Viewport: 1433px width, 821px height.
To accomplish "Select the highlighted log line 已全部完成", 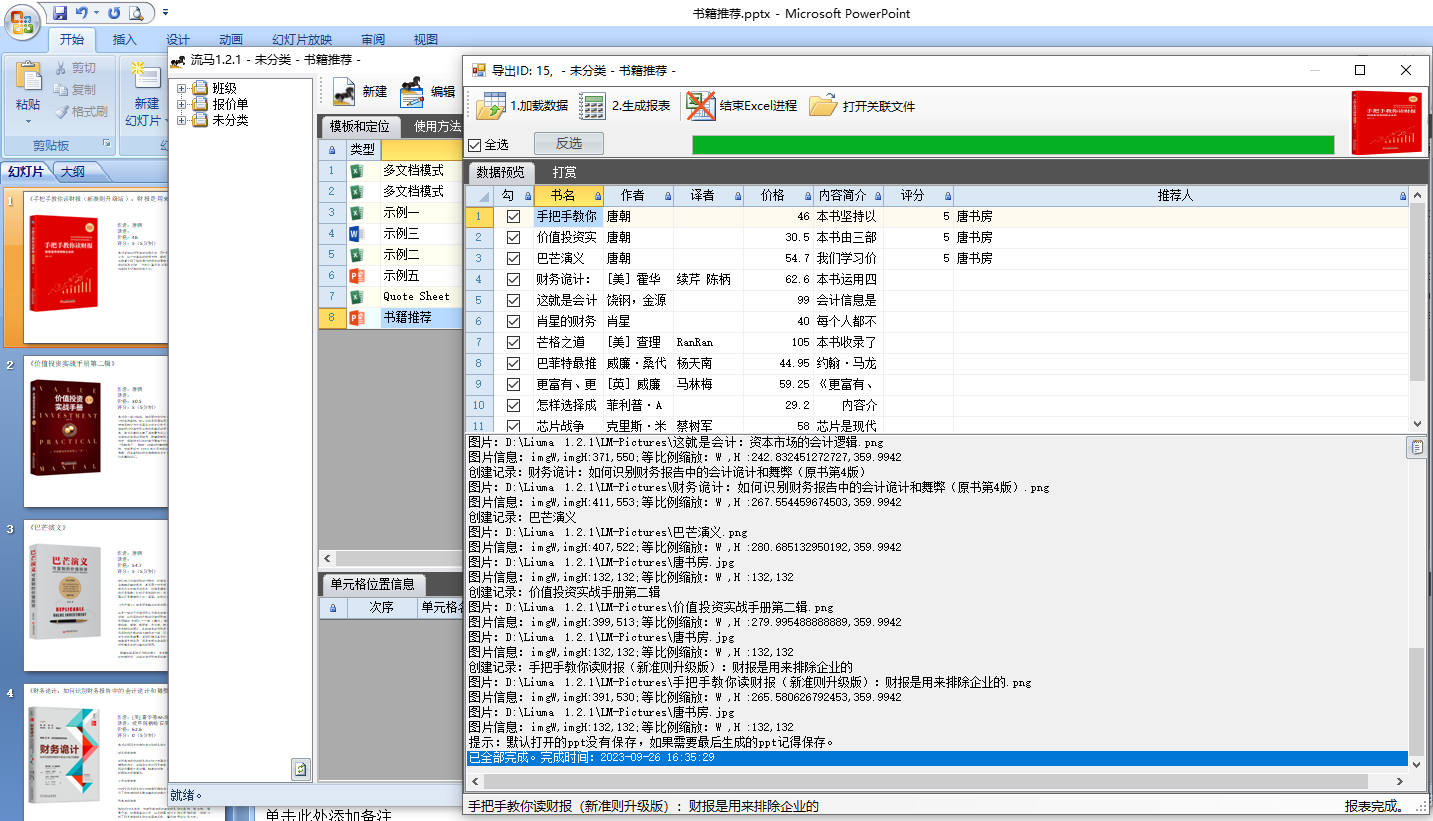I will (937, 758).
